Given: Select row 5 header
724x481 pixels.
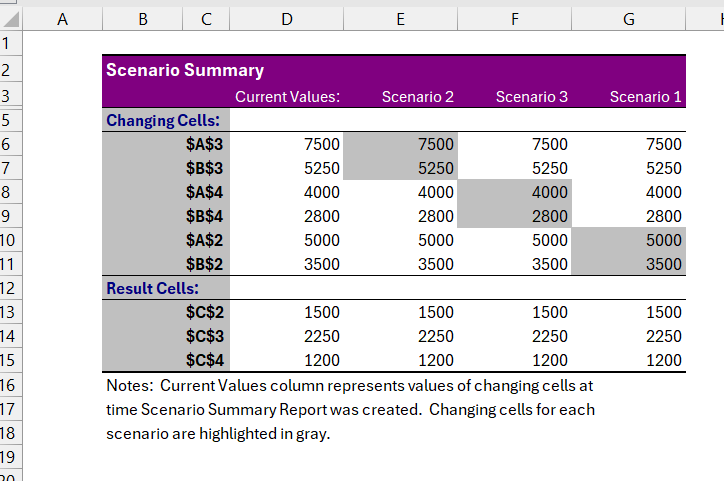Looking at the screenshot, I should pyautogui.click(x=11, y=120).
